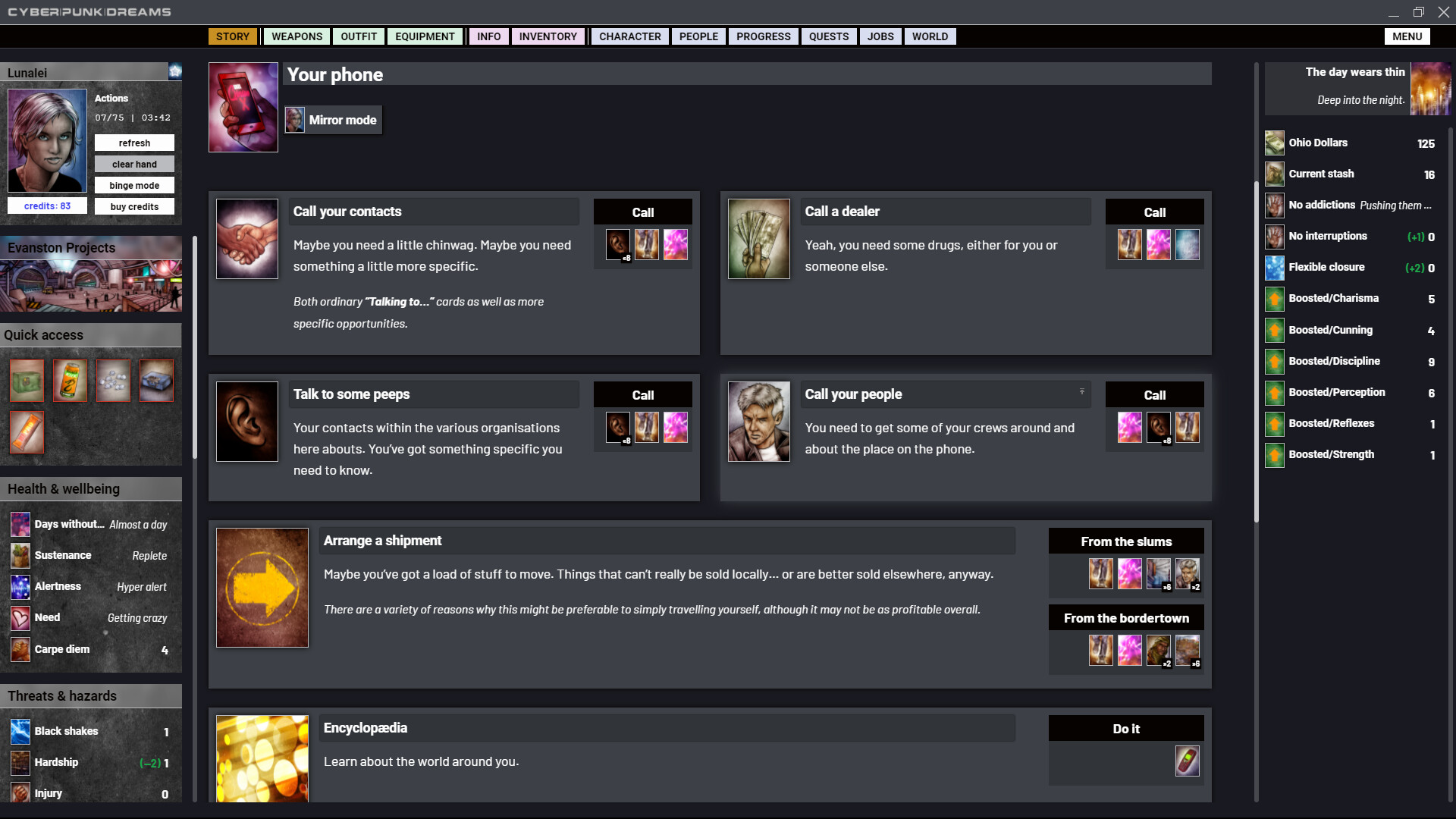Click the Carpe diem icon in Health panel
1456x819 pixels.
pyautogui.click(x=20, y=649)
